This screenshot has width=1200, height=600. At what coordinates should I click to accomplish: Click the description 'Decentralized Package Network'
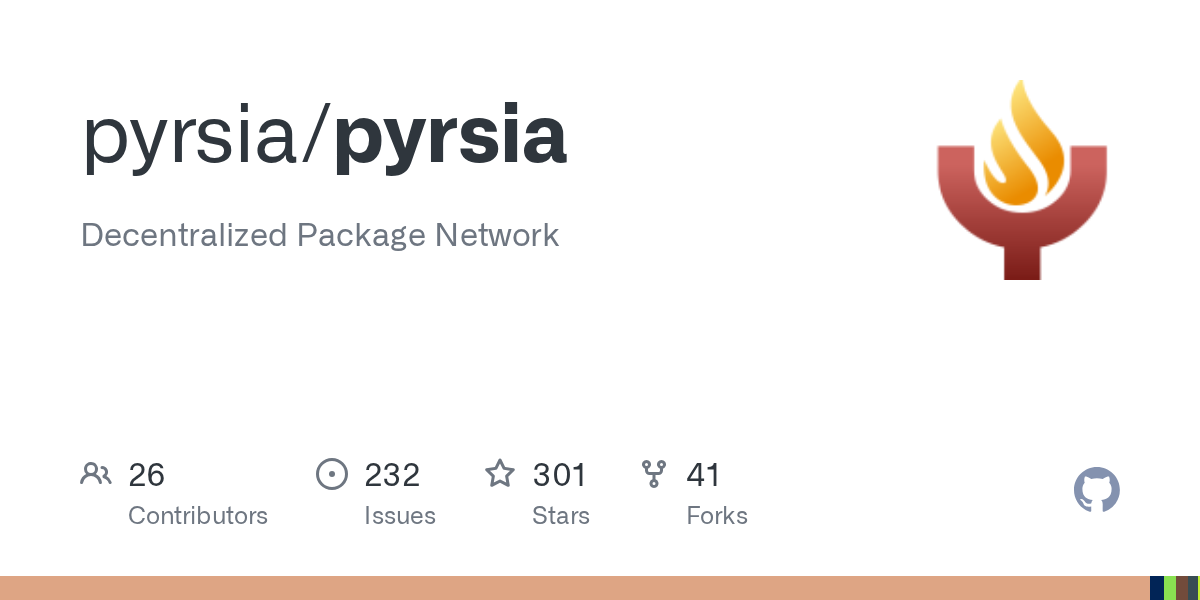[x=319, y=235]
